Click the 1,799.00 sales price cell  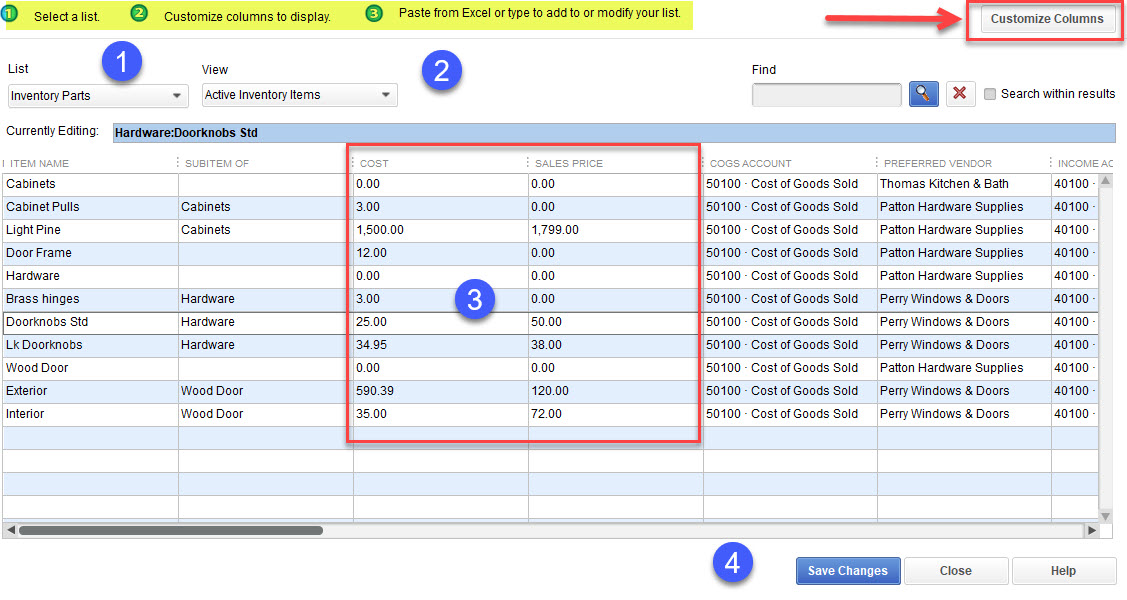pyautogui.click(x=615, y=230)
